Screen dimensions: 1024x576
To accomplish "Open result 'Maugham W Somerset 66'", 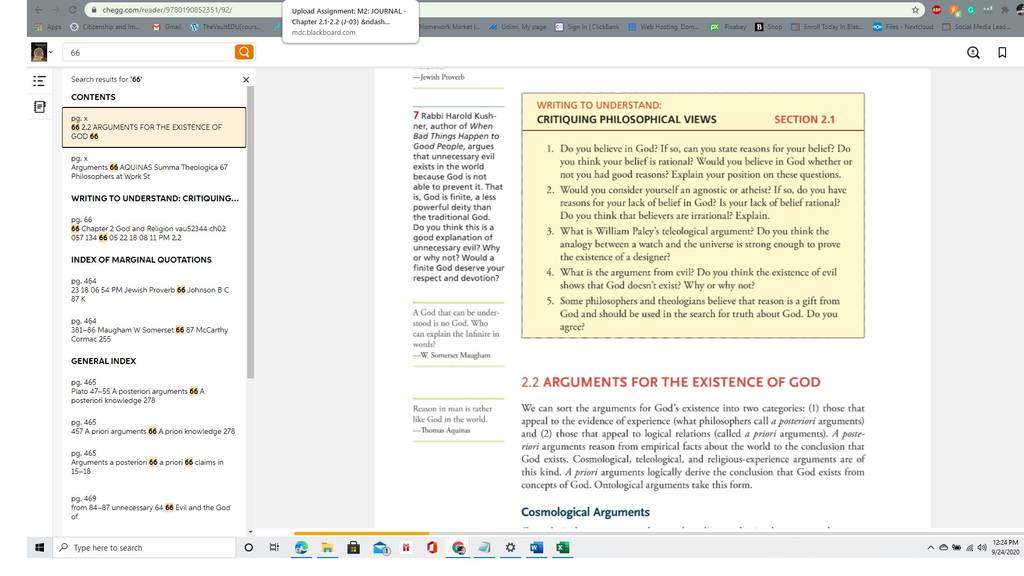I will [154, 330].
